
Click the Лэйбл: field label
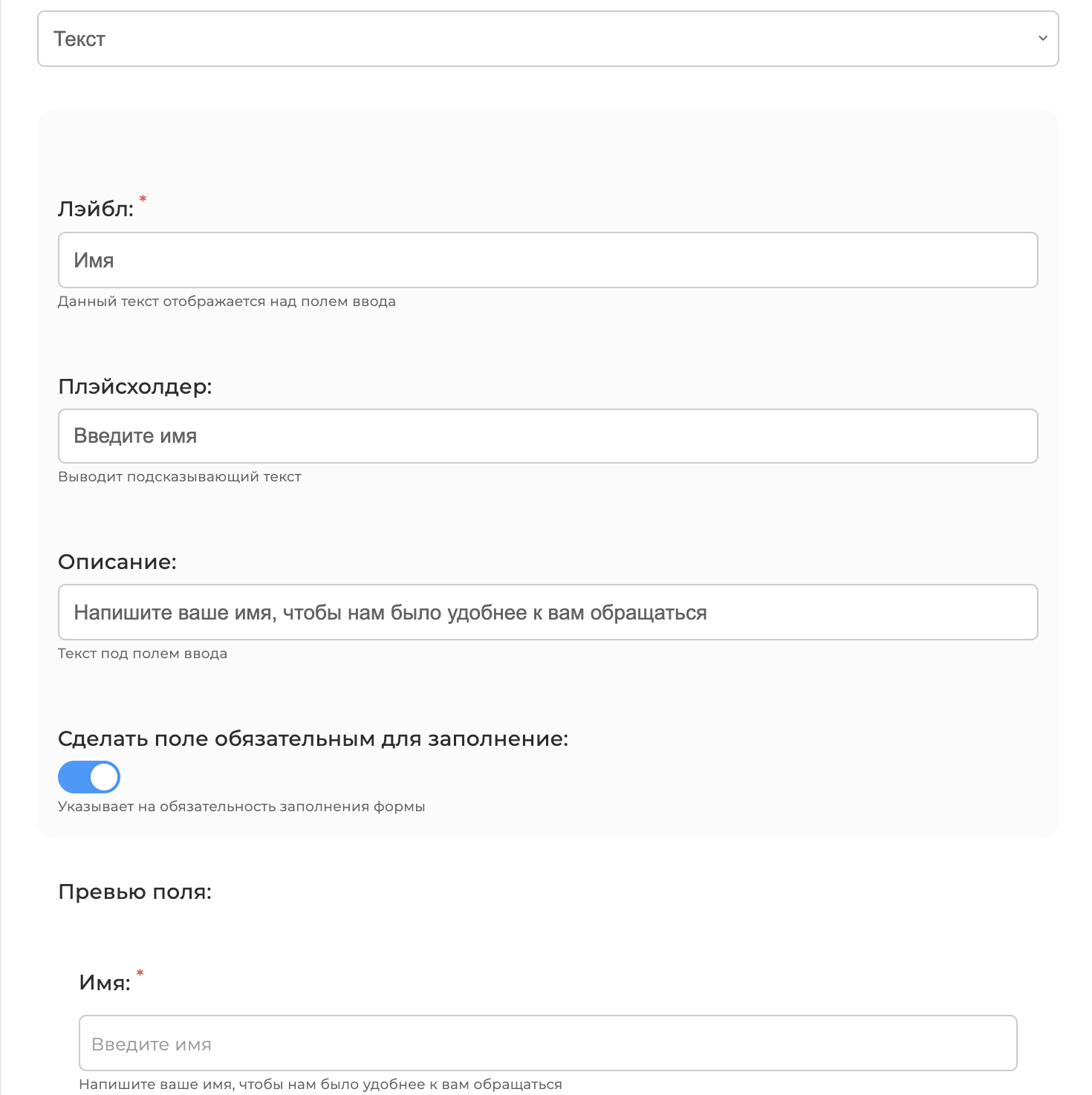click(x=96, y=209)
